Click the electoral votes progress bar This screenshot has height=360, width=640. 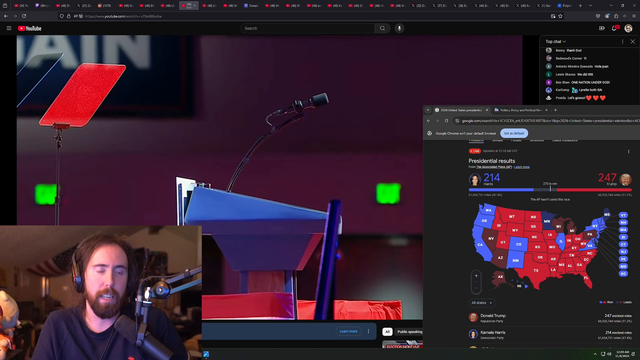click(550, 190)
